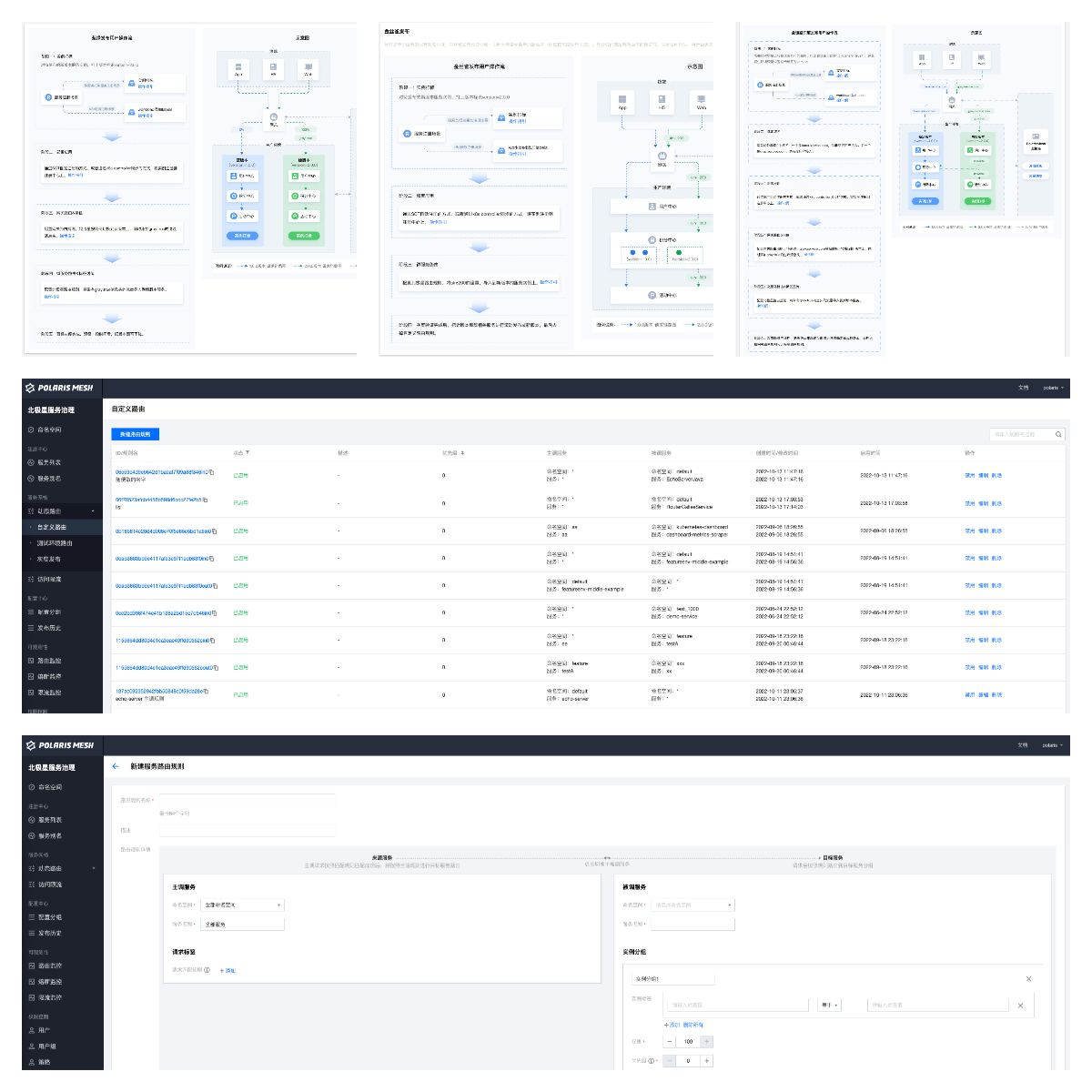The image size is (1092, 1092).
Task: Click the info icon next to 请求匹配规则
Action: 207,970
